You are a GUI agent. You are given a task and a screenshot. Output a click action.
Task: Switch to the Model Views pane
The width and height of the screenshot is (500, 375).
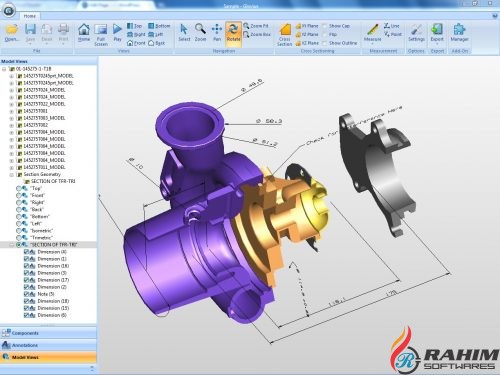pyautogui.click(x=48, y=357)
